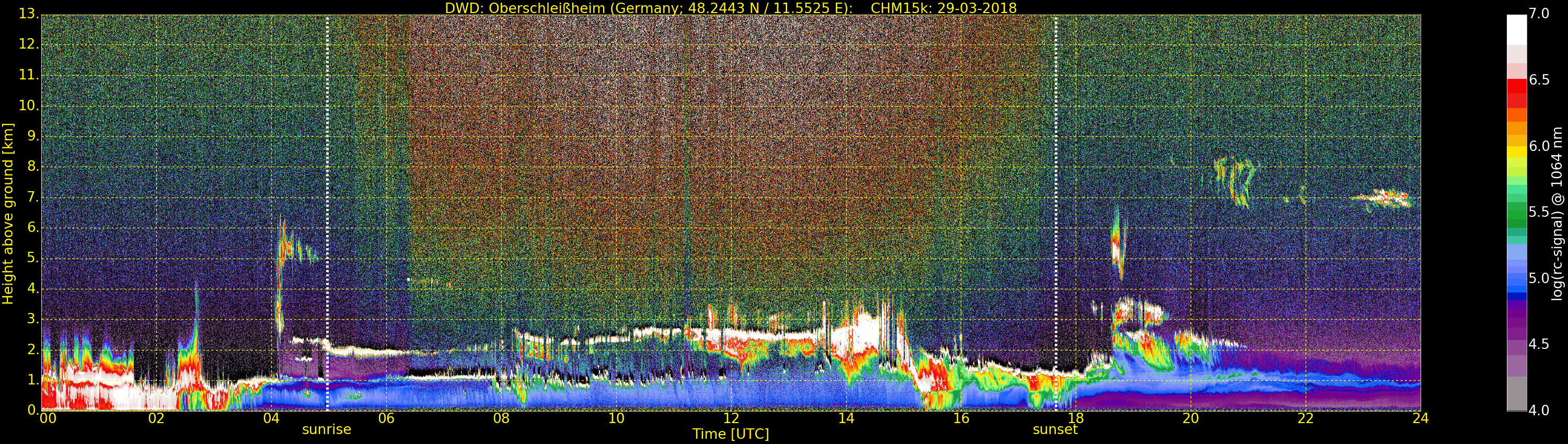The image size is (1568, 444).
Task: Click the colorbar '4.5' value label
Action: coord(1539,344)
